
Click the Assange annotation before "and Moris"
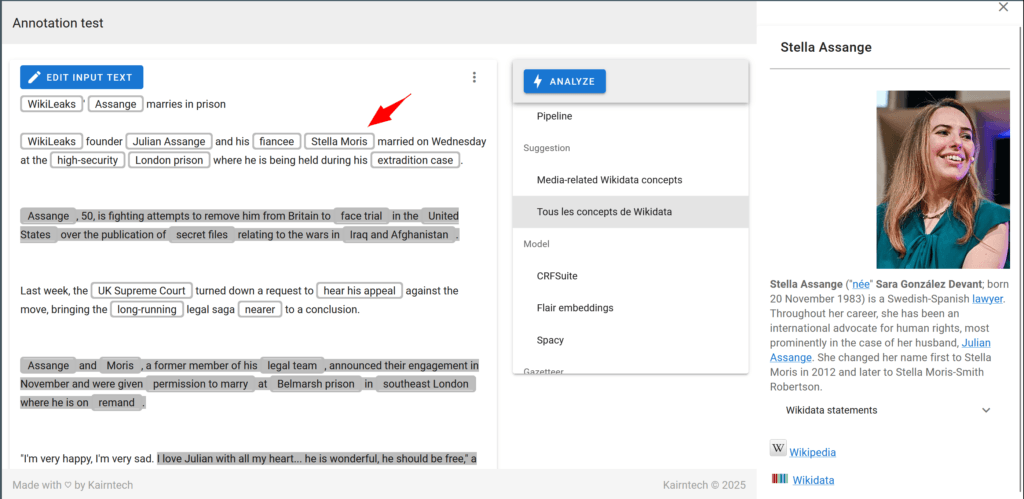48,366
